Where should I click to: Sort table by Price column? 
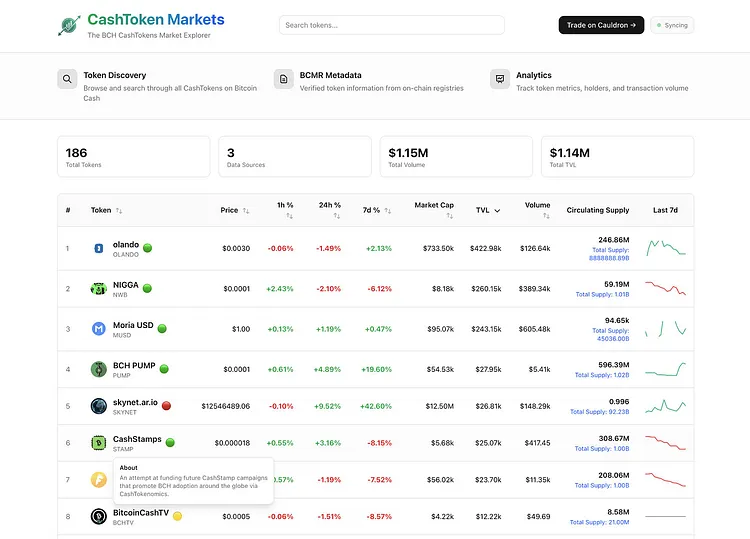click(234, 210)
